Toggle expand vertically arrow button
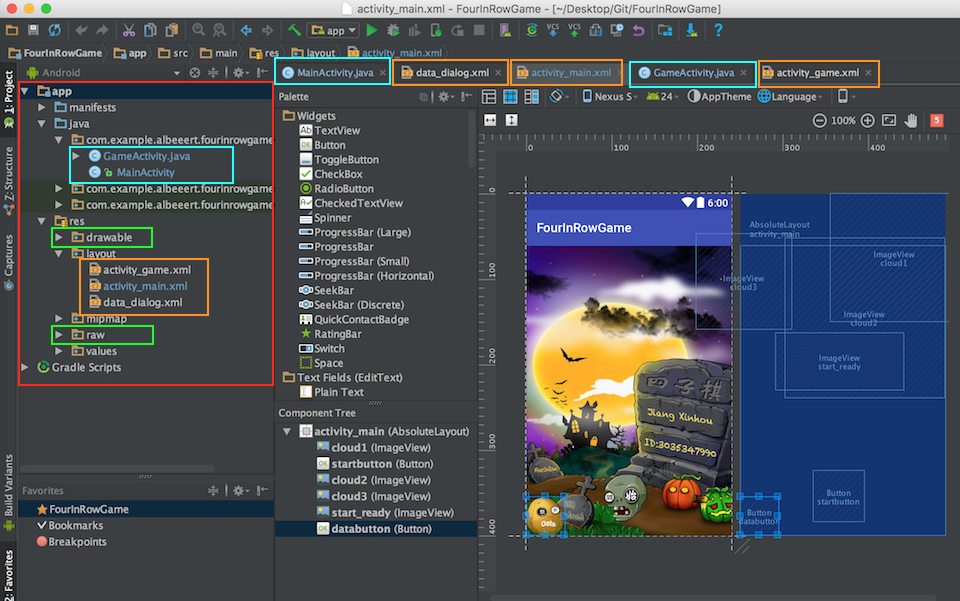Image resolution: width=960 pixels, height=601 pixels. [x=511, y=120]
